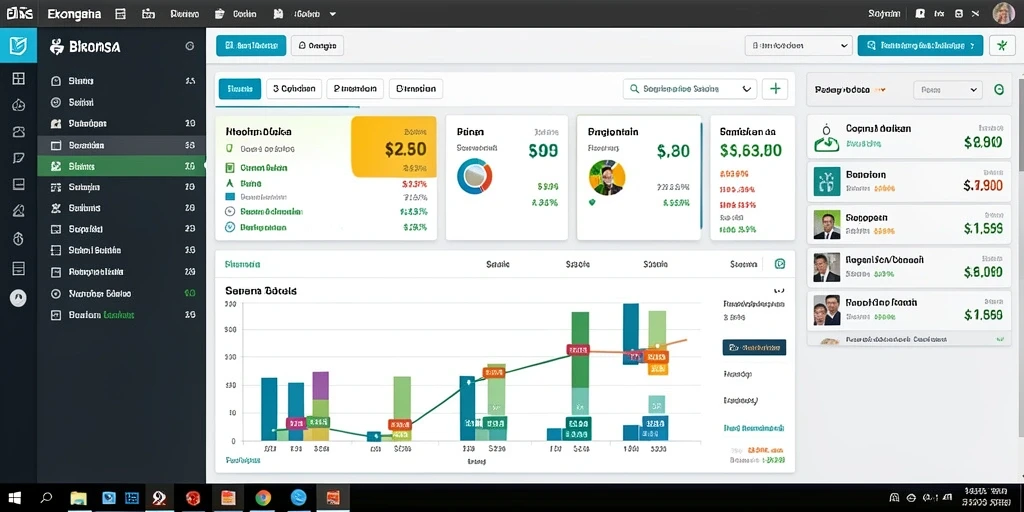This screenshot has height=512, width=1024.
Task: Open the grid icon in left icon rail
Action: coord(18,79)
